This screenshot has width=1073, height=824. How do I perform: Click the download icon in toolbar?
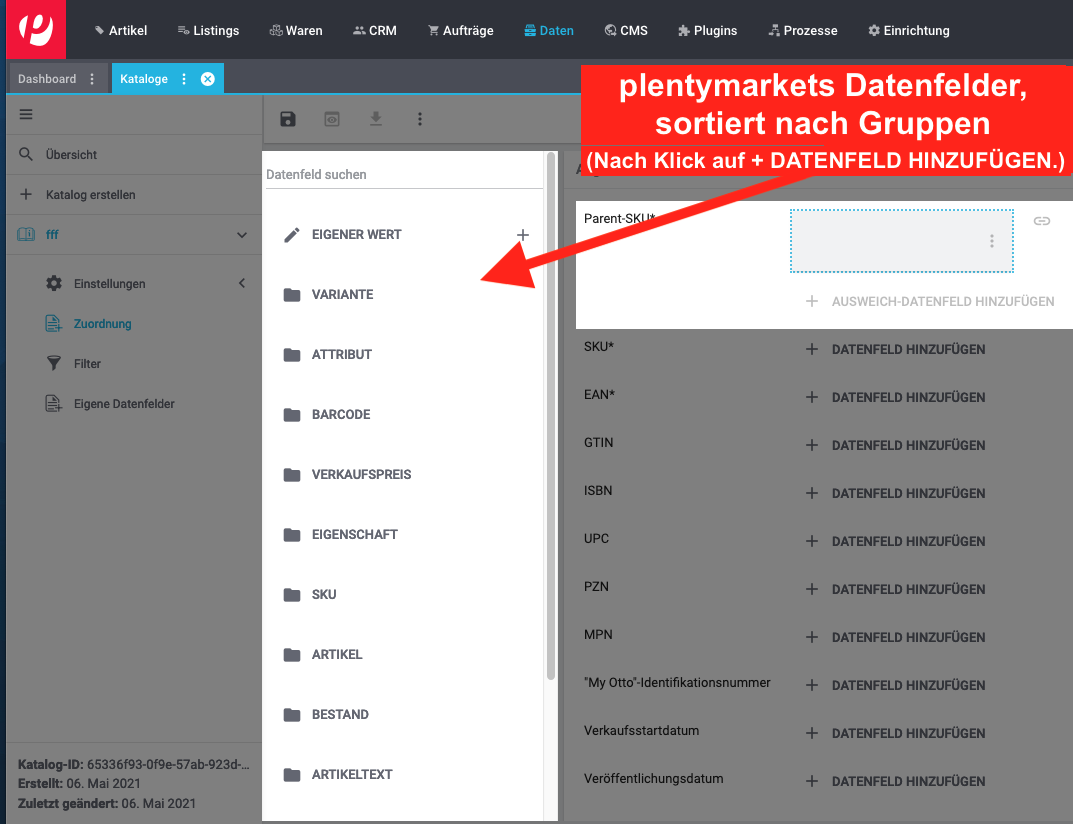376,119
